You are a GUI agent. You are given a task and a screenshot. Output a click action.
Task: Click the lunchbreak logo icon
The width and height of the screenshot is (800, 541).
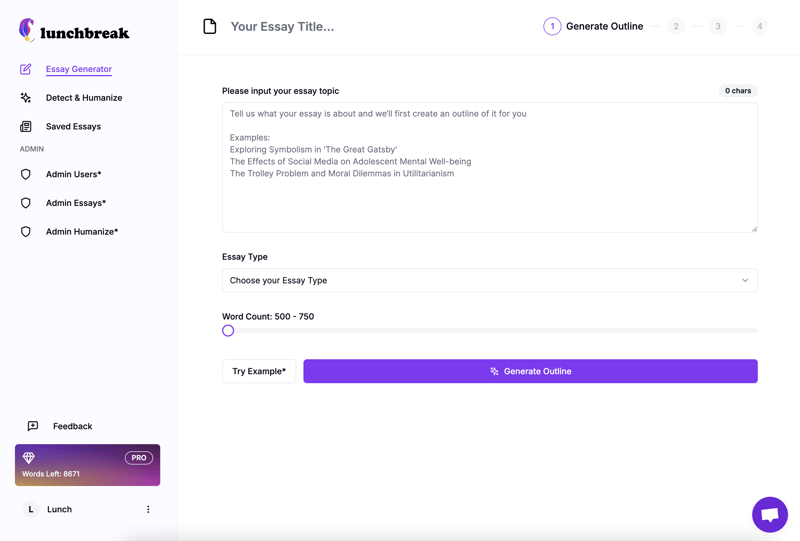tap(27, 30)
